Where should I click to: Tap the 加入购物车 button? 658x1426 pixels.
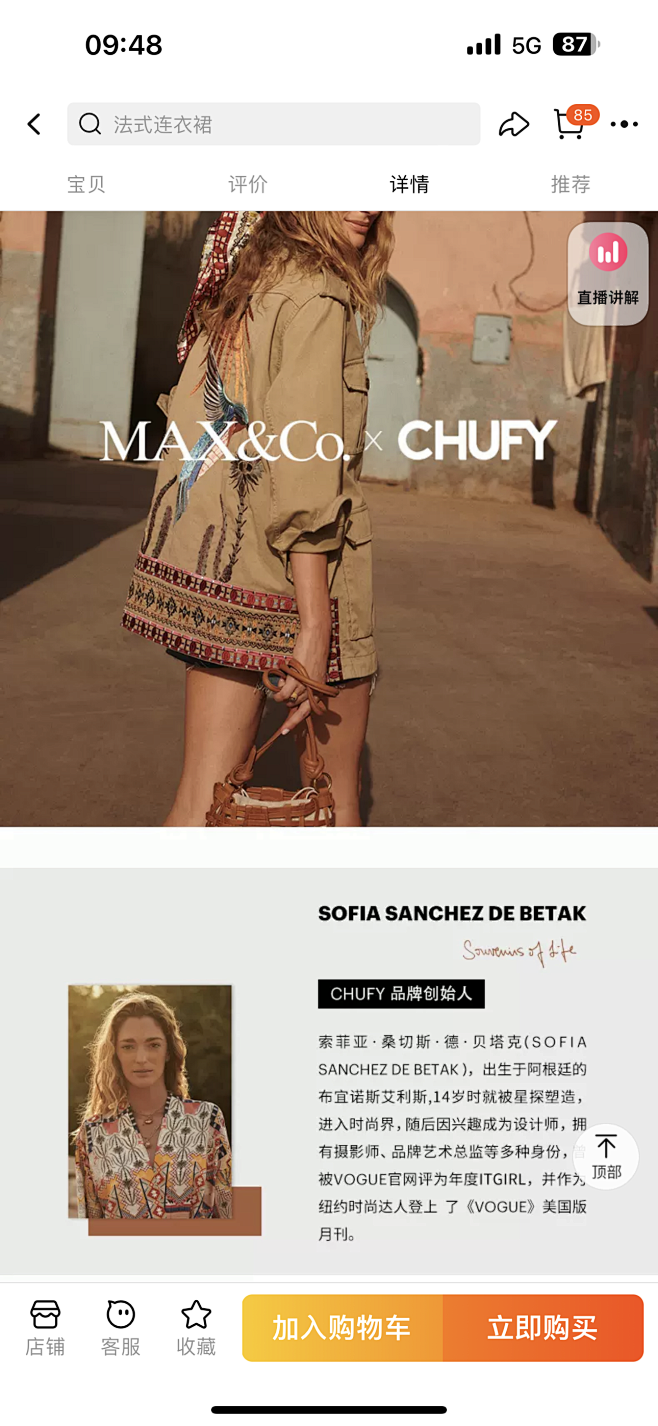click(x=342, y=1328)
